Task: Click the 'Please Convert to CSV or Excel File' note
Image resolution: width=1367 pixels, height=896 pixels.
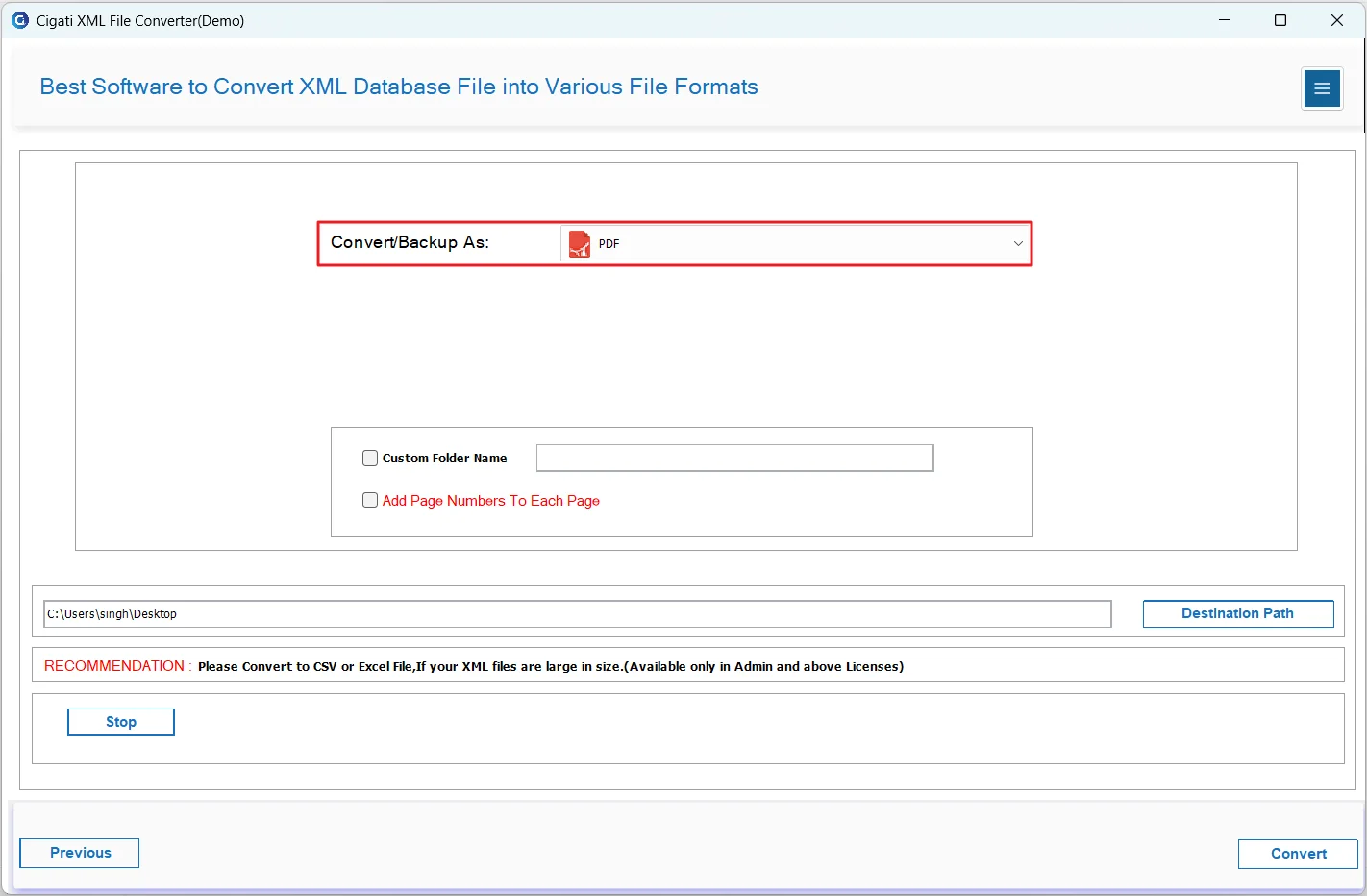Action: coord(551,666)
